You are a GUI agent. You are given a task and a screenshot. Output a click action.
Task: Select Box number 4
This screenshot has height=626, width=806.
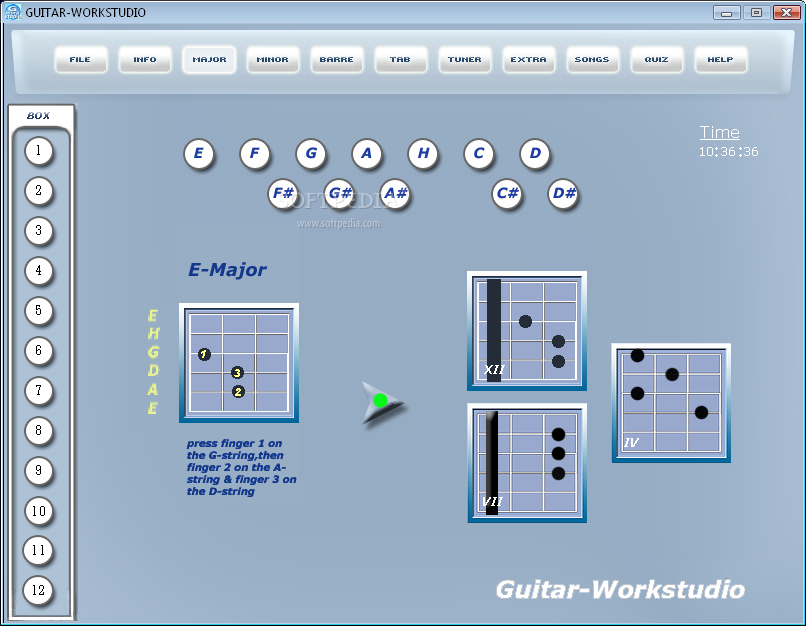39,271
